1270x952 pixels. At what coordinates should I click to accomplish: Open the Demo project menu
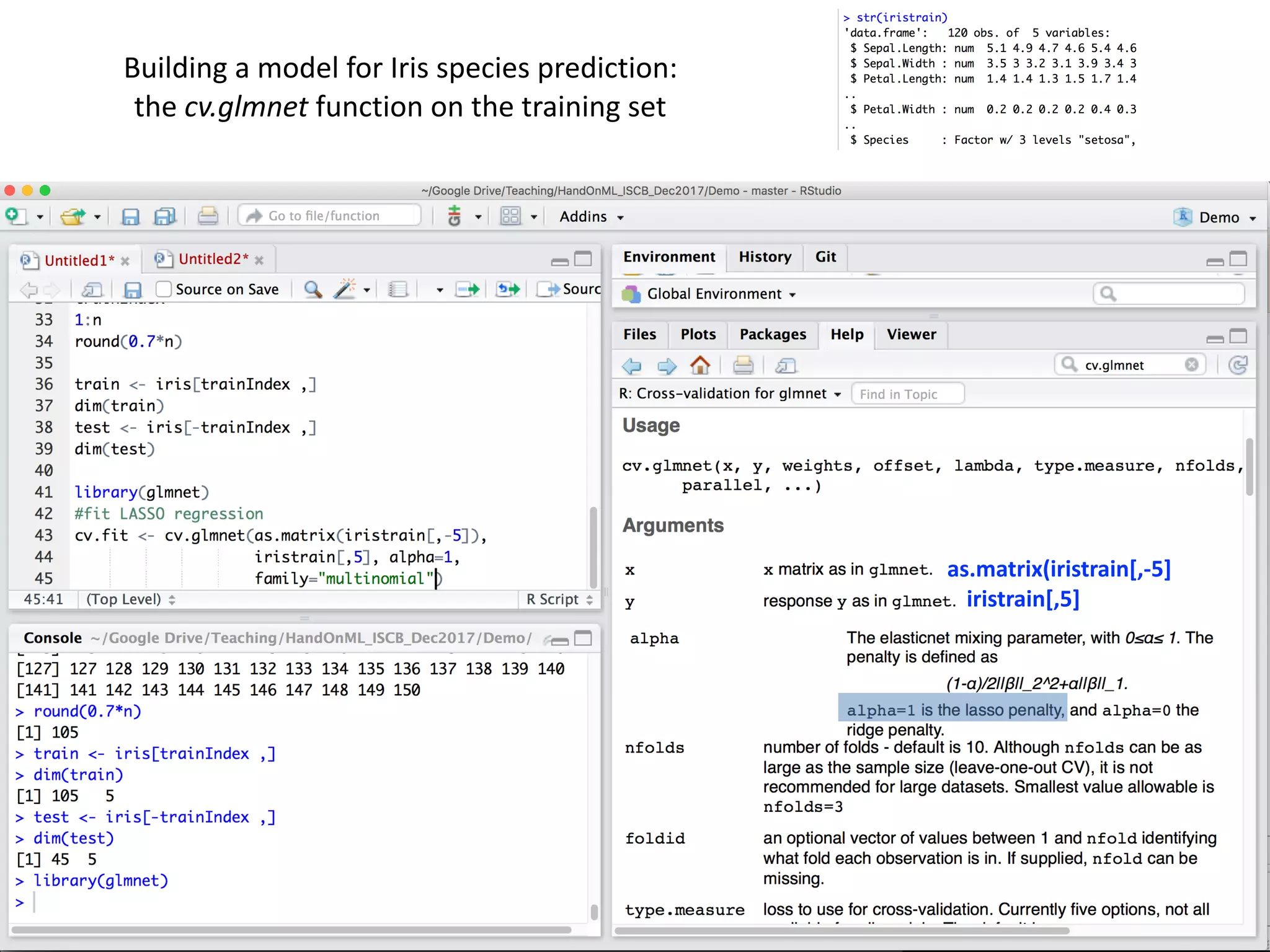point(1215,217)
